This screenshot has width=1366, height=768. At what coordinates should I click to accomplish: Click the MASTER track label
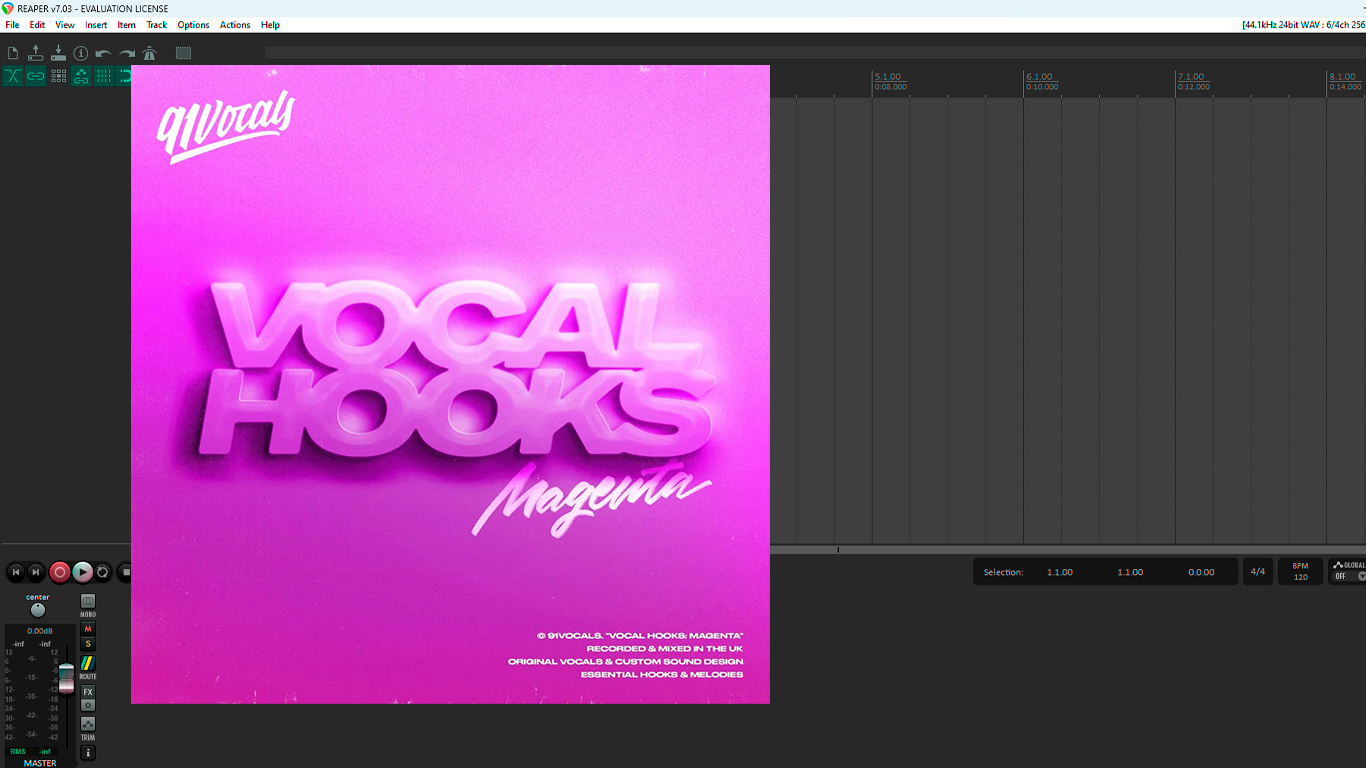[x=40, y=763]
